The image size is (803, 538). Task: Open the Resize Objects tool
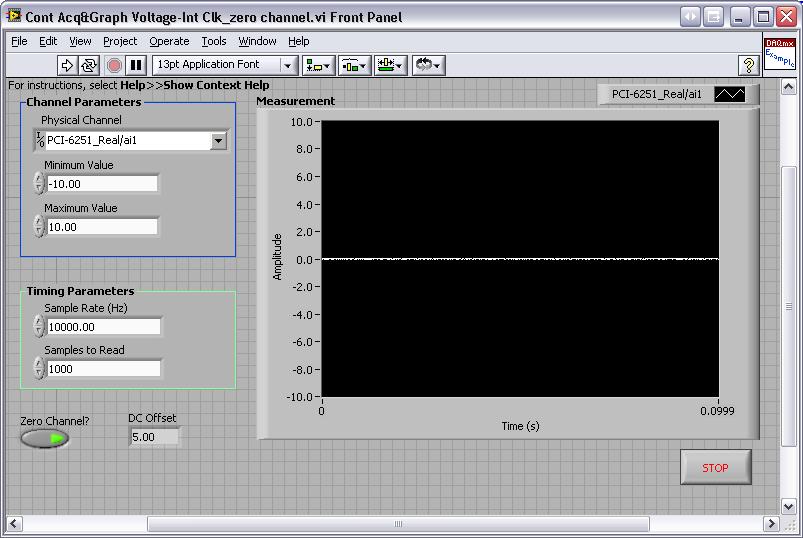390,65
